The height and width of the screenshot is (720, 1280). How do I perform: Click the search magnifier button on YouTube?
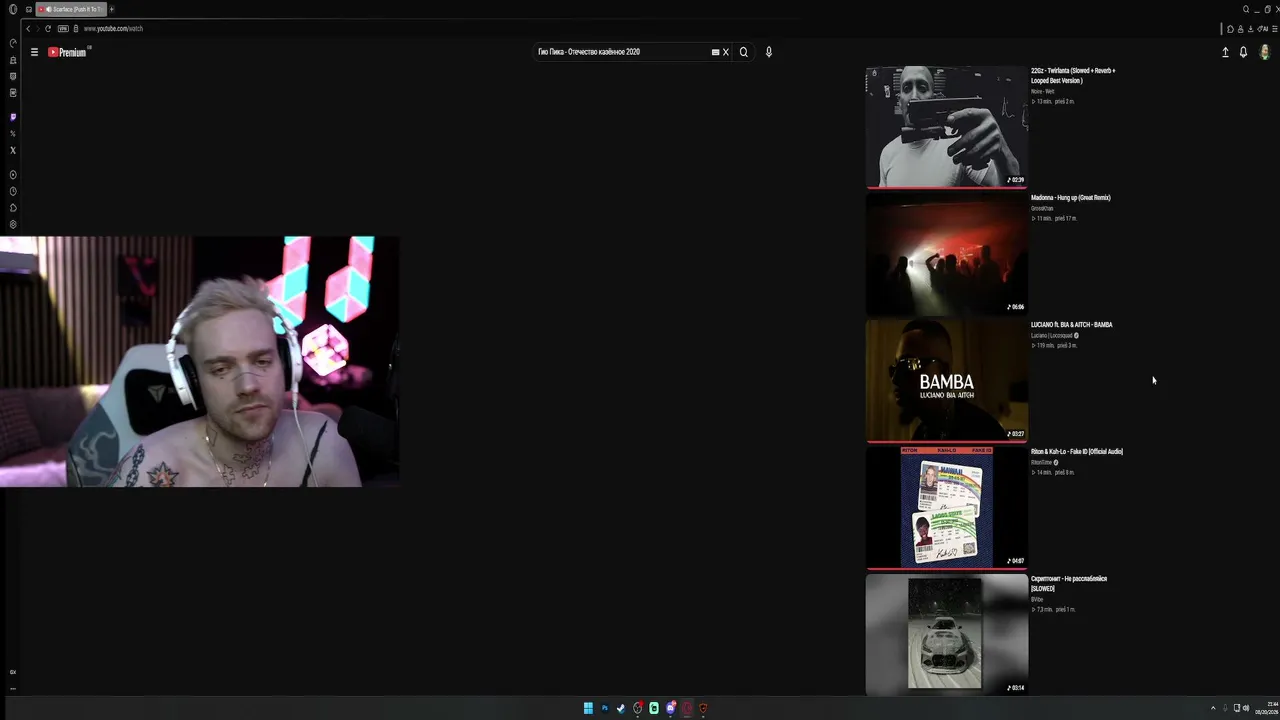[x=743, y=52]
